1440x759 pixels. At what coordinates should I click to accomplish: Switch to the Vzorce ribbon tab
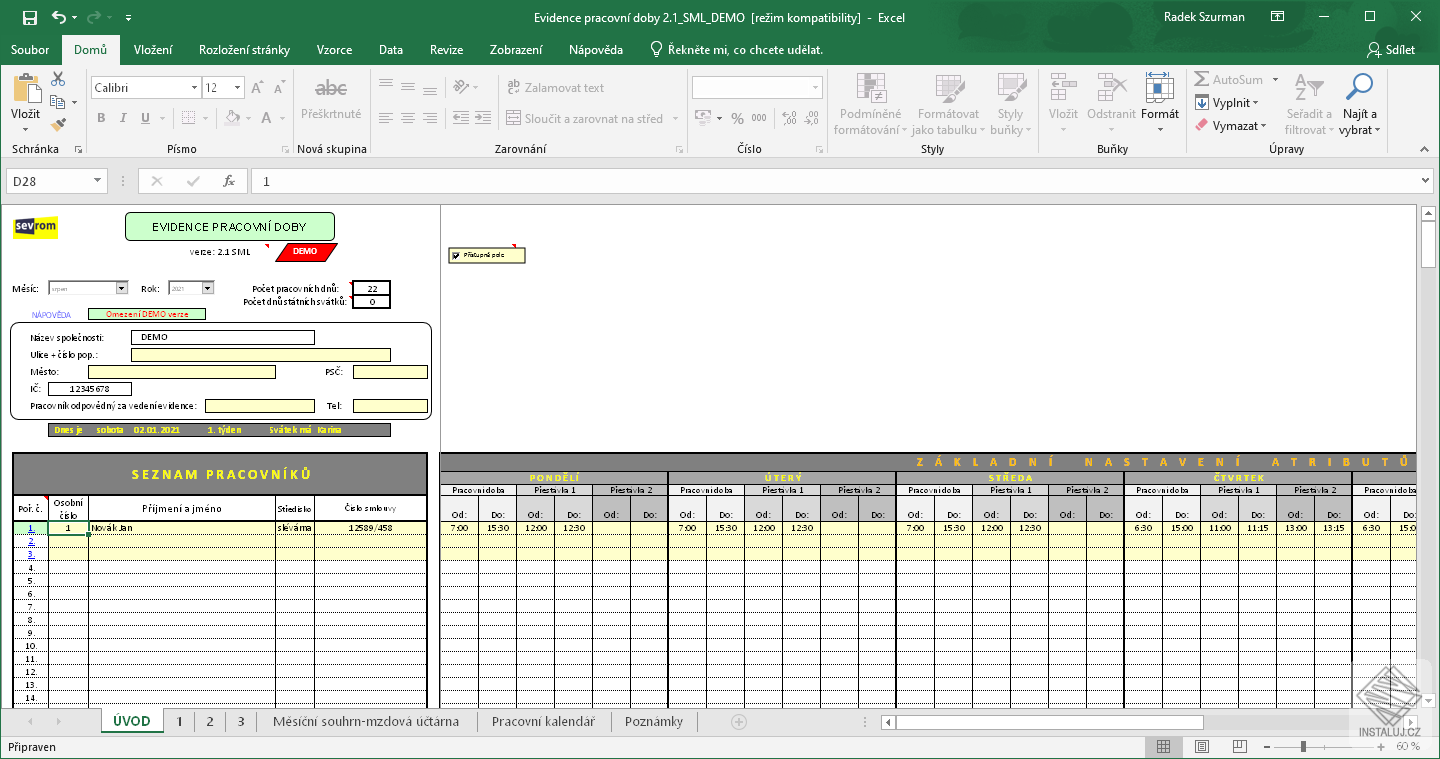[334, 49]
